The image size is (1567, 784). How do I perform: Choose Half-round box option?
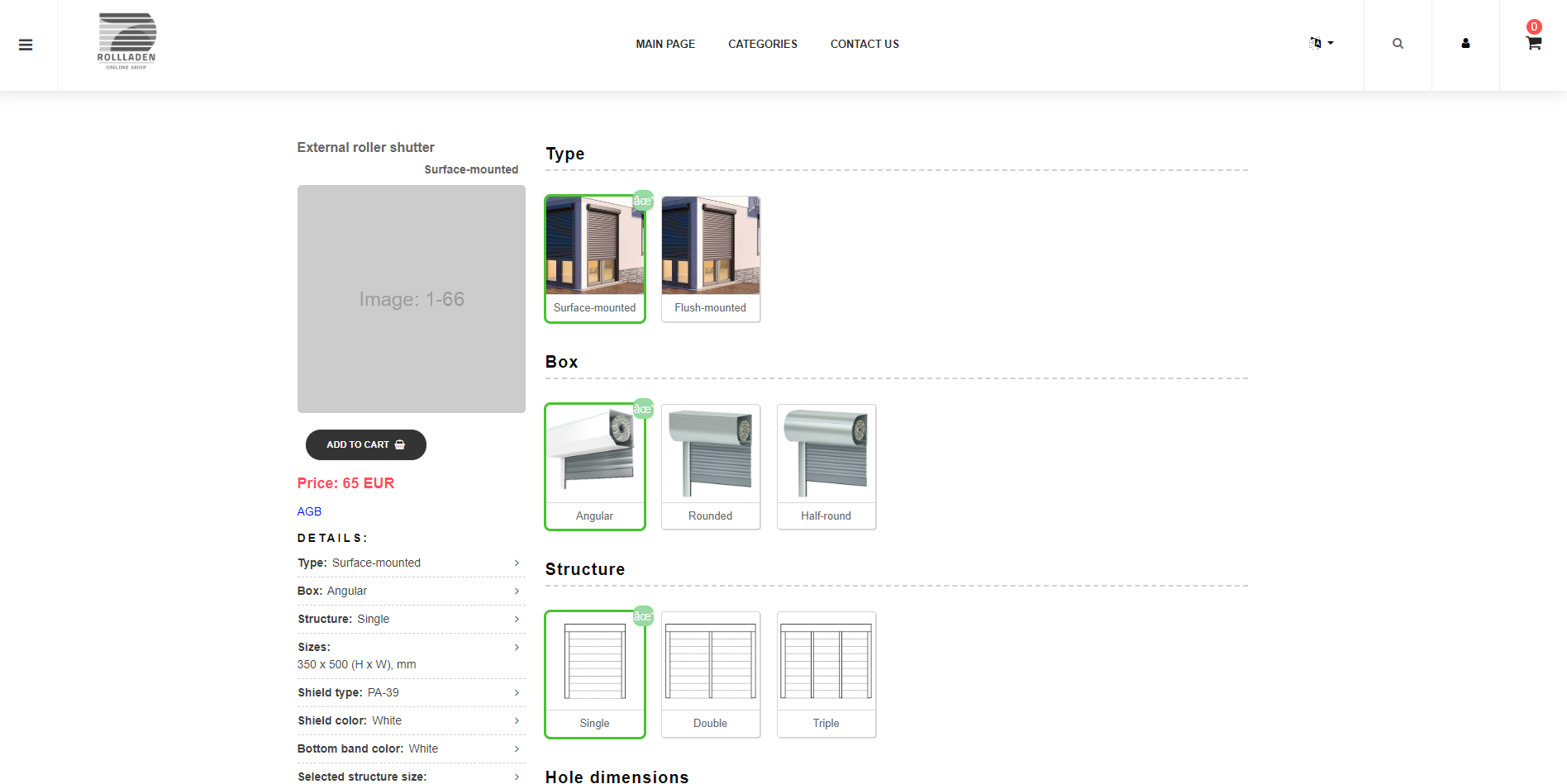(826, 467)
